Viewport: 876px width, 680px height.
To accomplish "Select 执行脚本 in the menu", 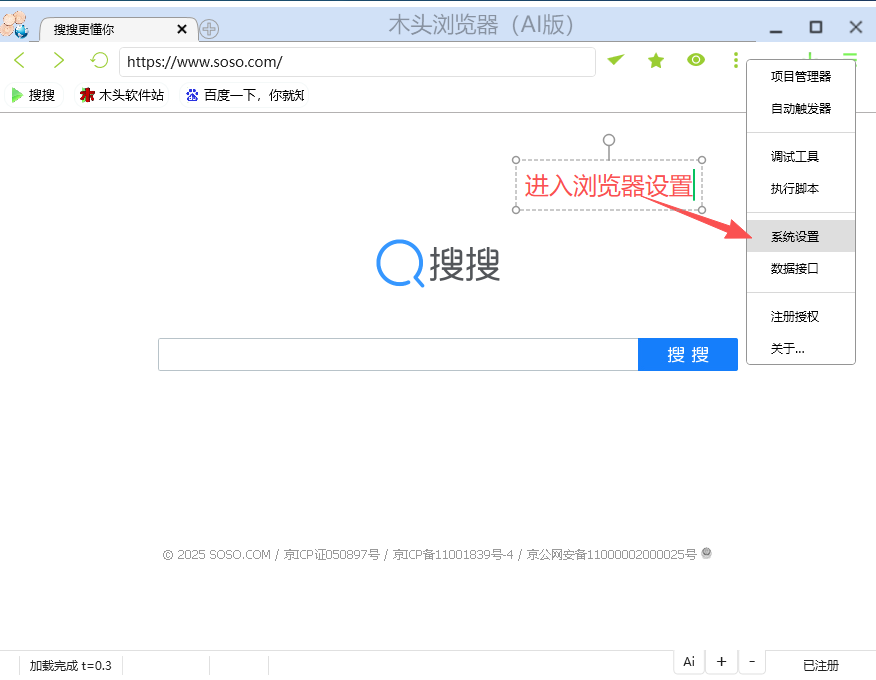I will [801, 188].
